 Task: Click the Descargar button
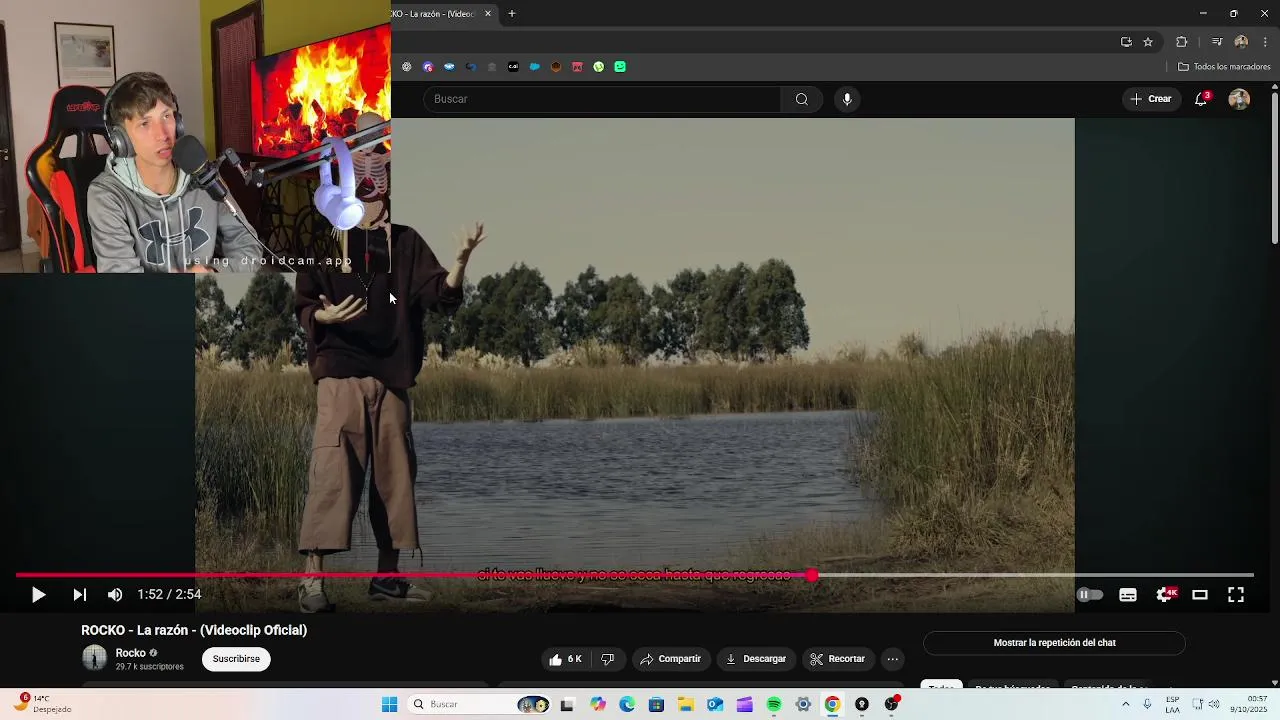[756, 659]
